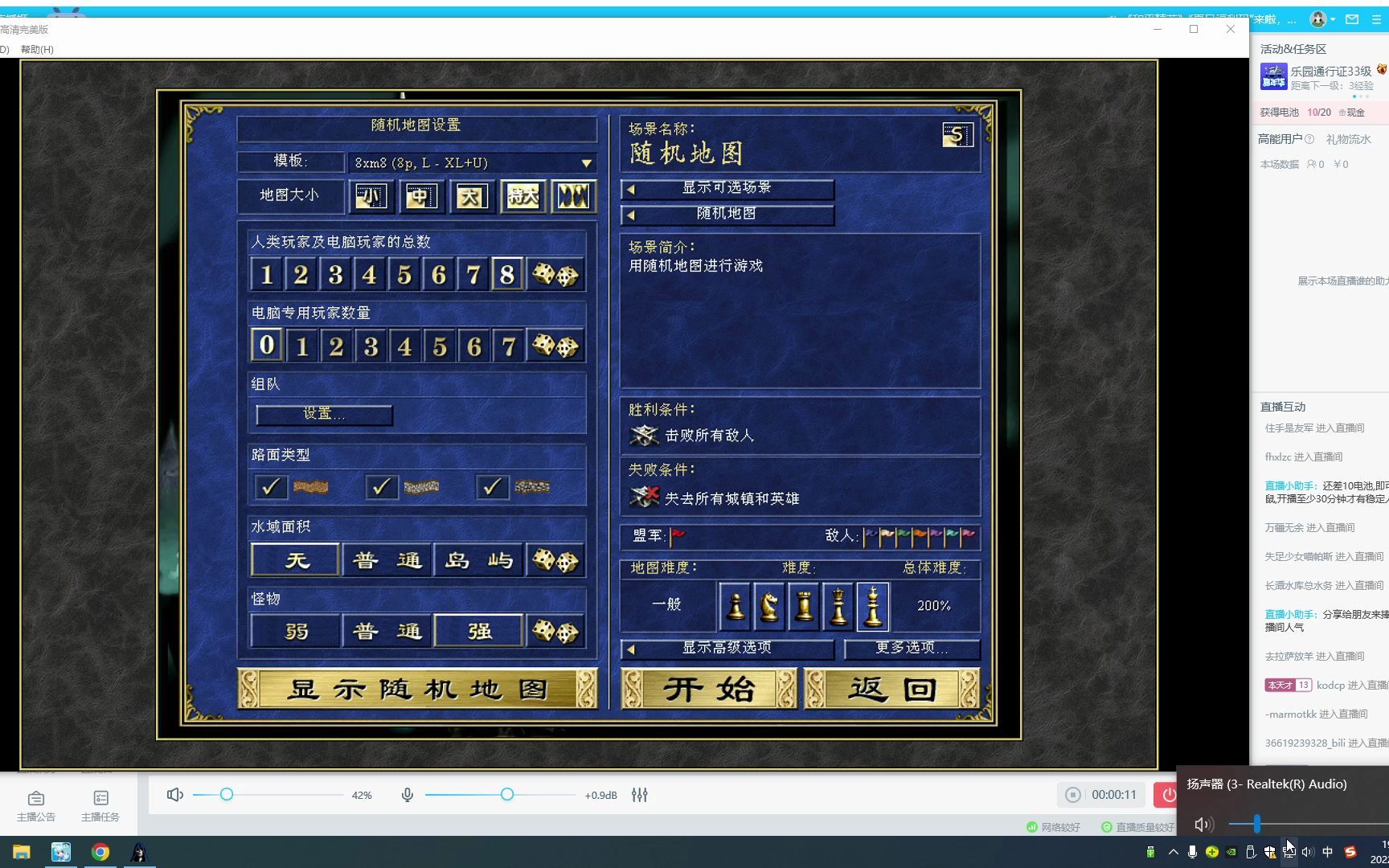Open the template dropdown arrow
This screenshot has height=868, width=1389.
tap(587, 163)
